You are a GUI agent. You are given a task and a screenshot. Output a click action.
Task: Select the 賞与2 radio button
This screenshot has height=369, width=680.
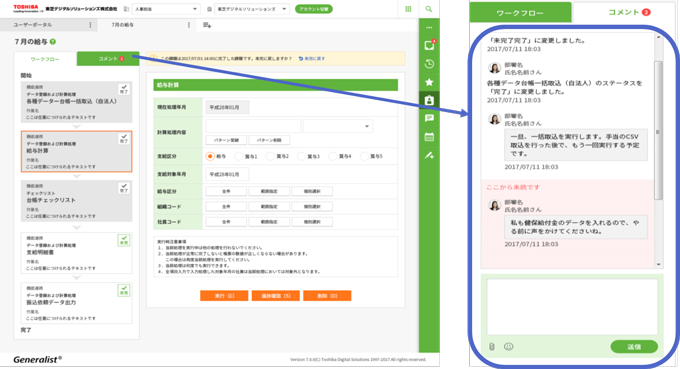[270, 156]
